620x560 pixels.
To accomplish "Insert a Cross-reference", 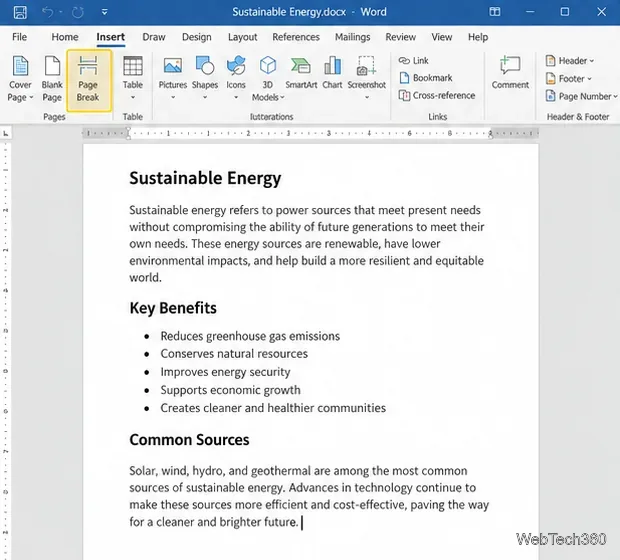I will 437,95.
